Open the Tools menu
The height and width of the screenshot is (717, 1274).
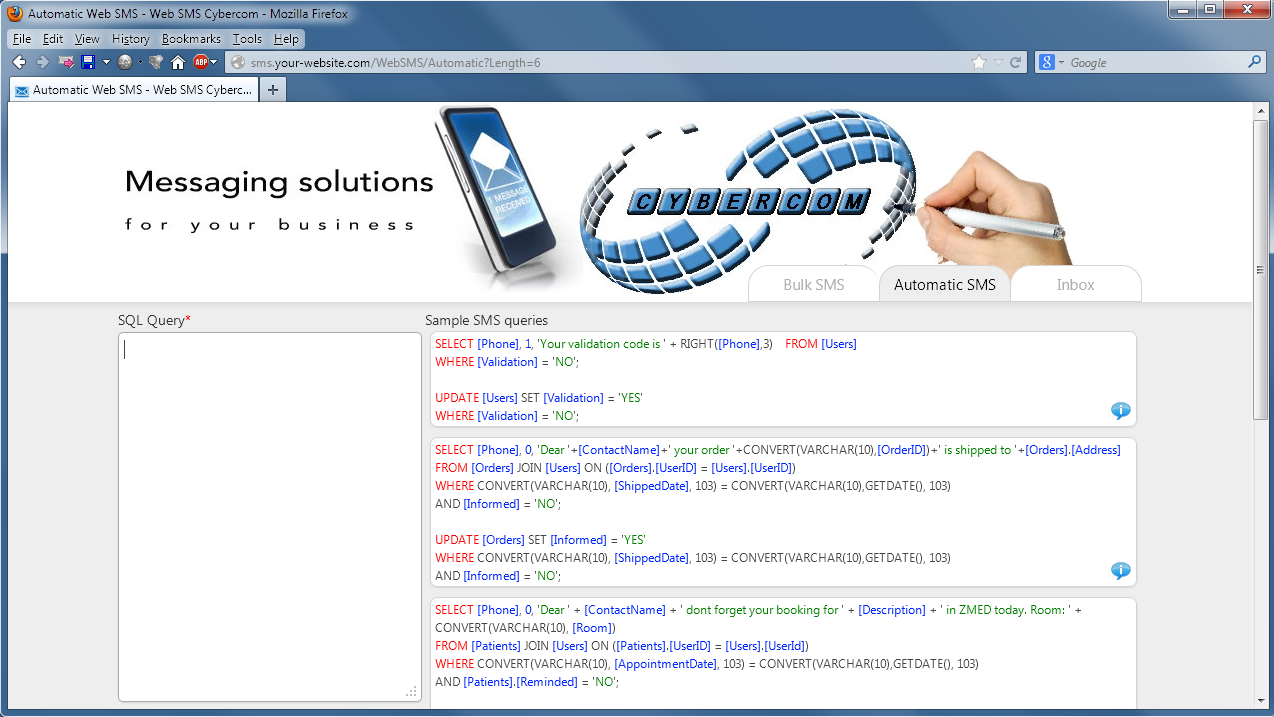pos(247,39)
